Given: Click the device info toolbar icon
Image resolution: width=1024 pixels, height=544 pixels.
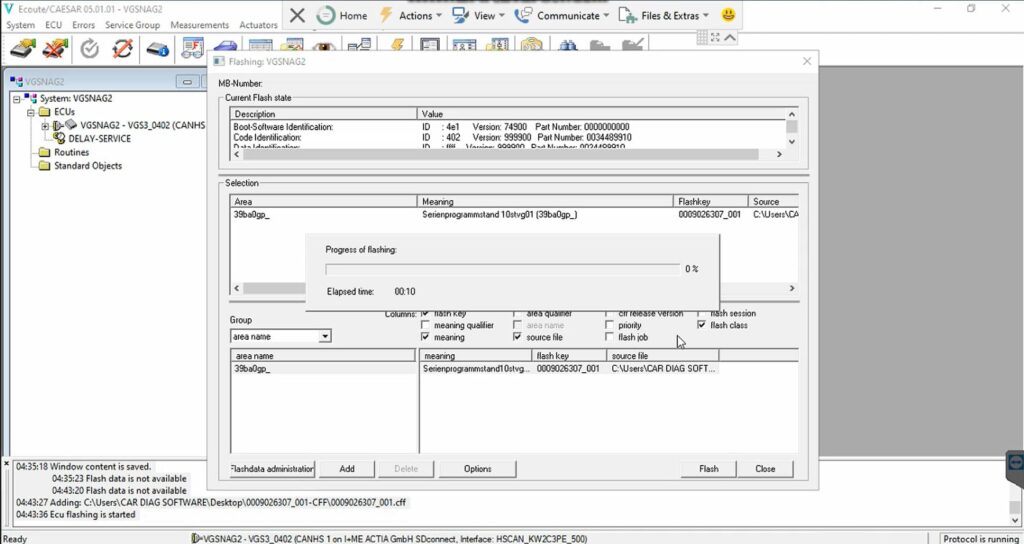Looking at the screenshot, I should (x=157, y=48).
